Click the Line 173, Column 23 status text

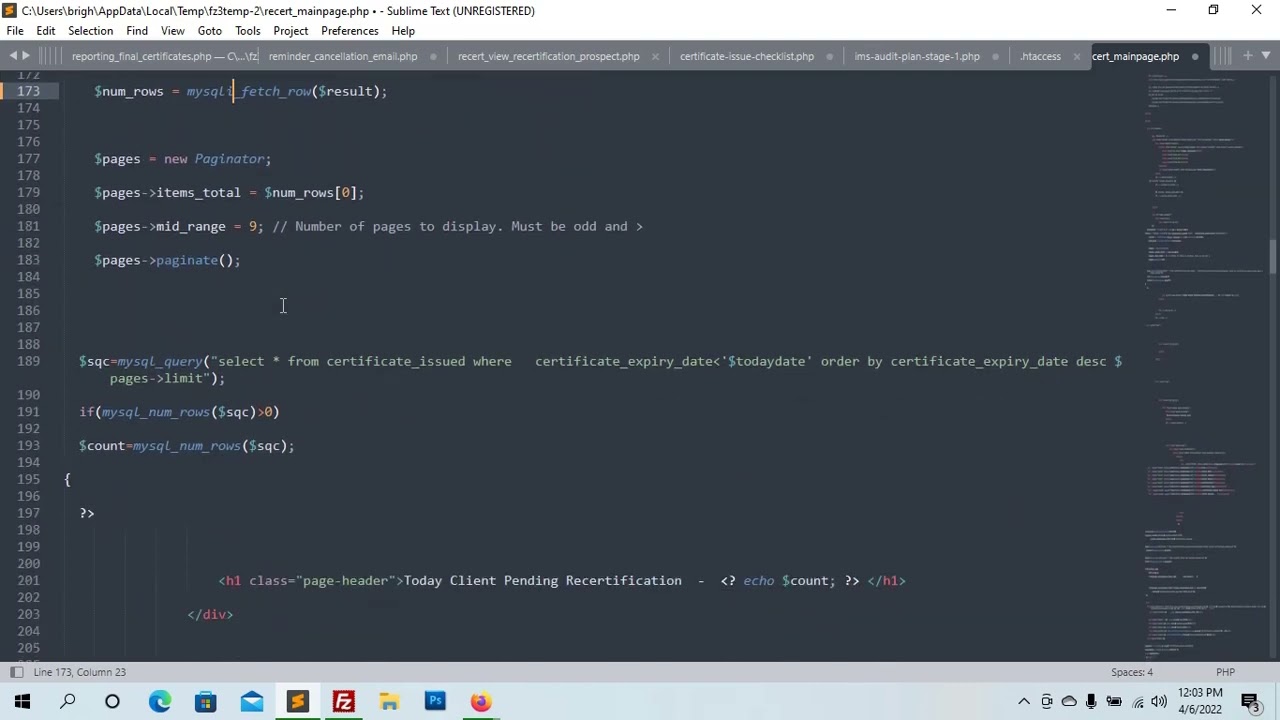tap(79, 672)
